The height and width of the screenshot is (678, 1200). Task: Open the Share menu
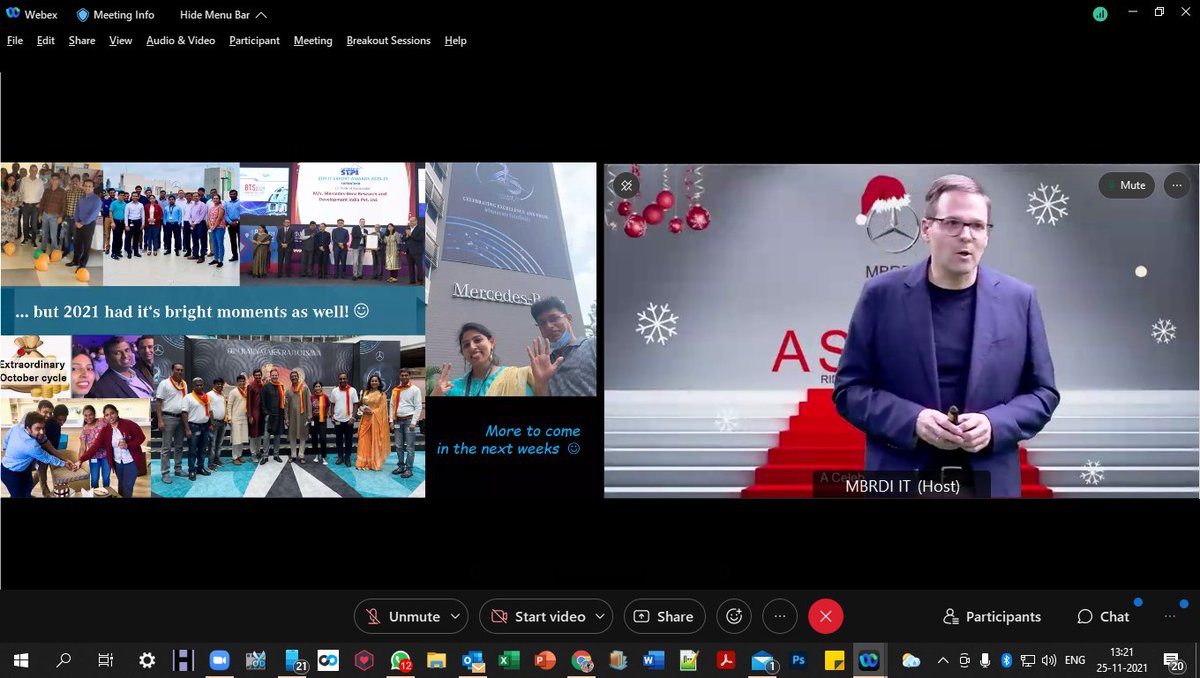click(x=82, y=40)
